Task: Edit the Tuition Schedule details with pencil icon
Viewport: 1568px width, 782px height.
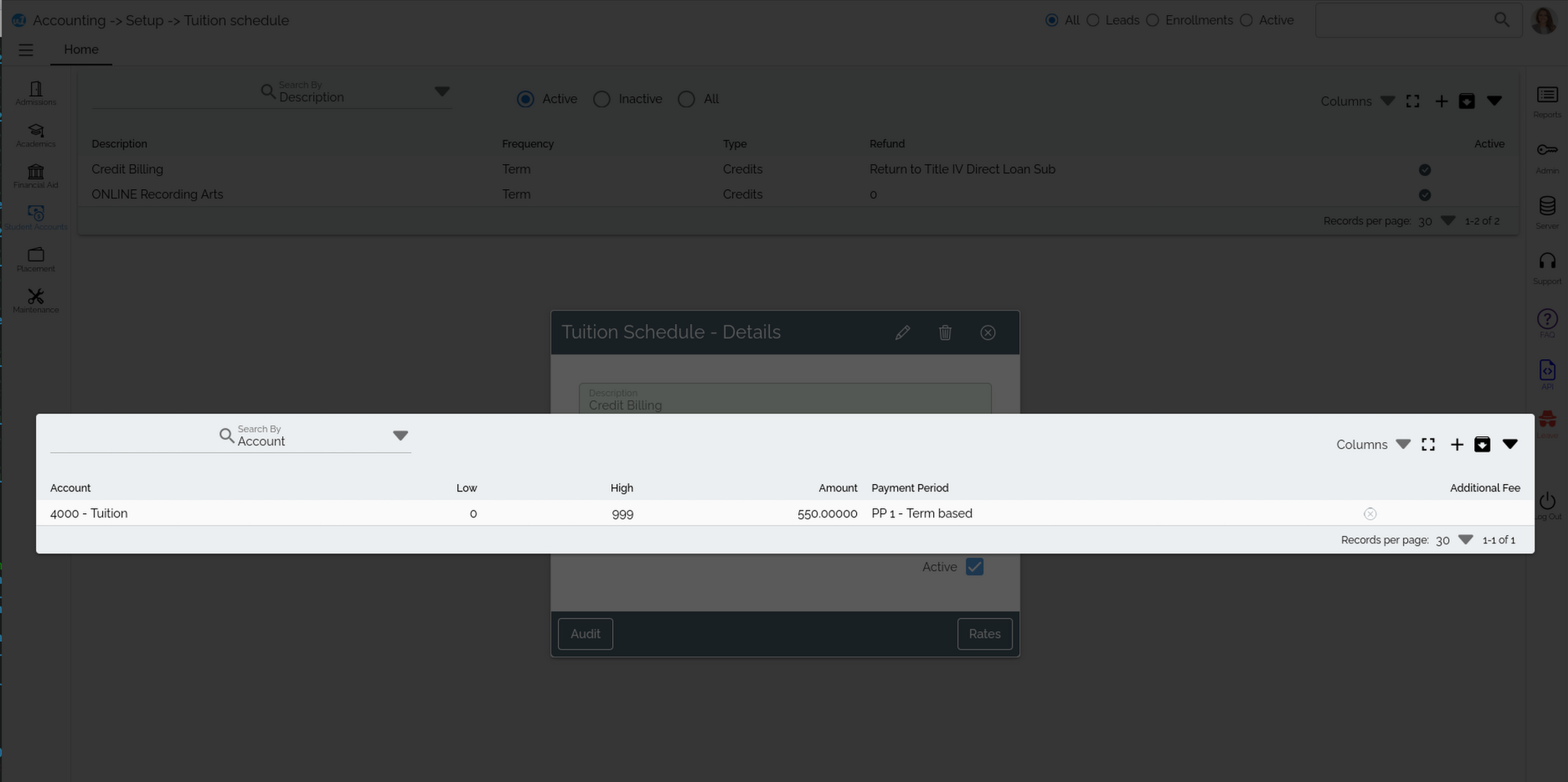Action: [x=903, y=332]
